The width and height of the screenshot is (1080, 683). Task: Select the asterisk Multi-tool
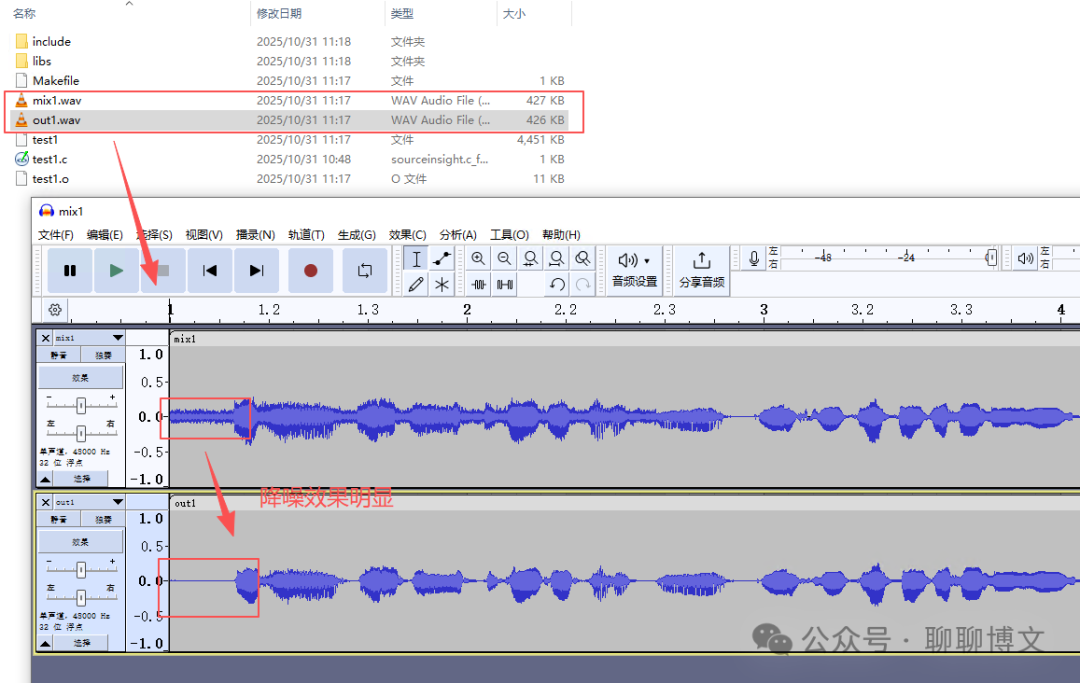pos(442,284)
